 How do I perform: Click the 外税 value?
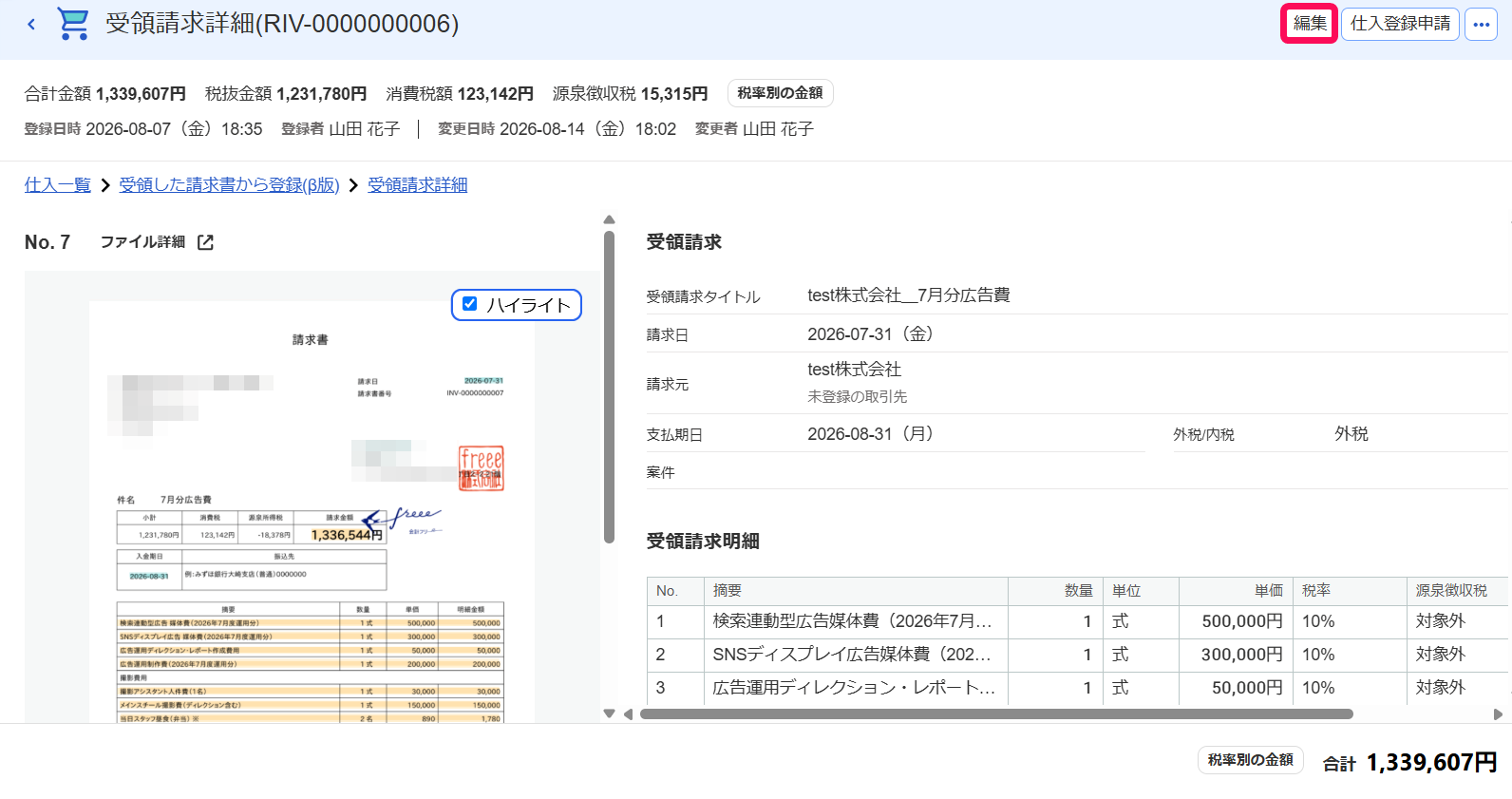(x=1351, y=434)
